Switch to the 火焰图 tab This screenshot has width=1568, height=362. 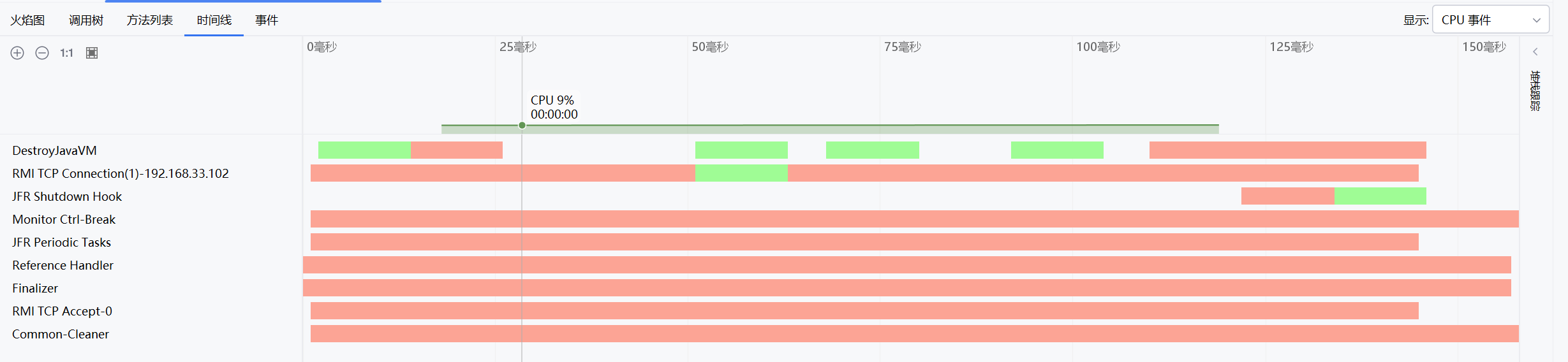27,20
